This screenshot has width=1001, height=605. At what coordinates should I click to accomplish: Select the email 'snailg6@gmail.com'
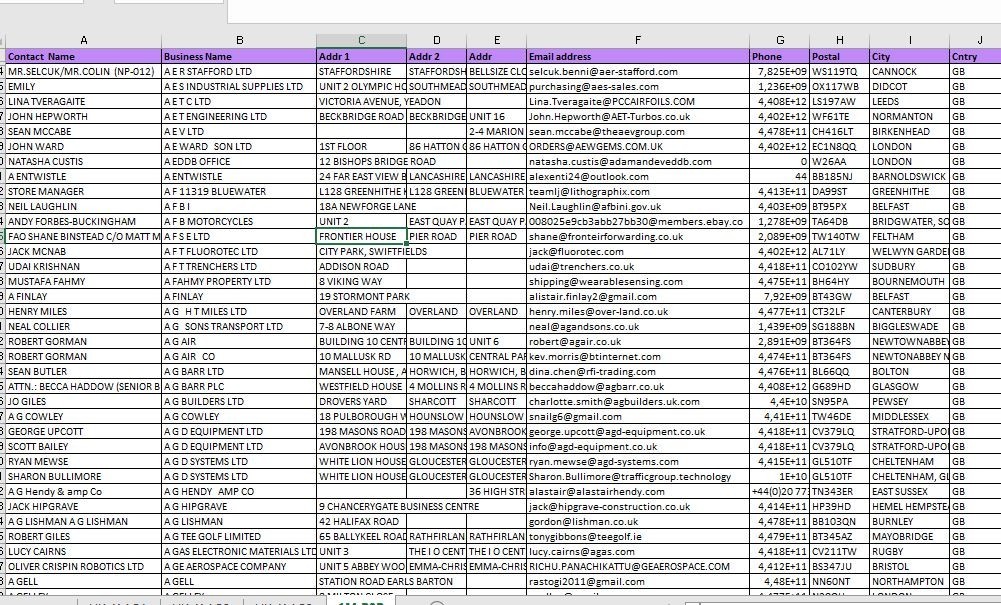638,416
